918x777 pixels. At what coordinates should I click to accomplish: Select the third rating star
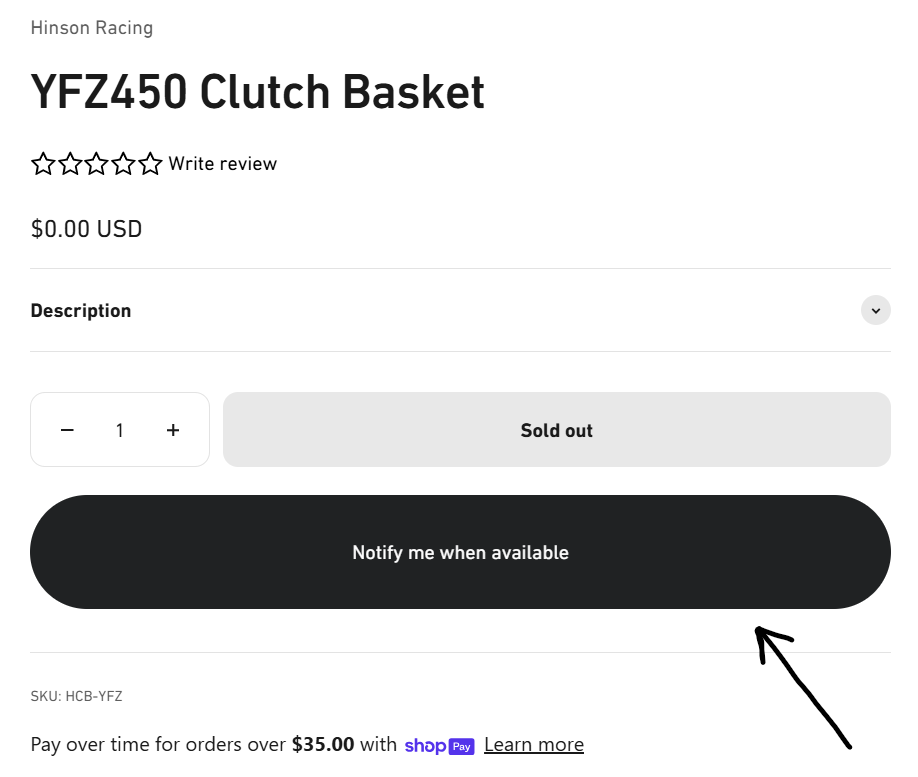tap(97, 164)
